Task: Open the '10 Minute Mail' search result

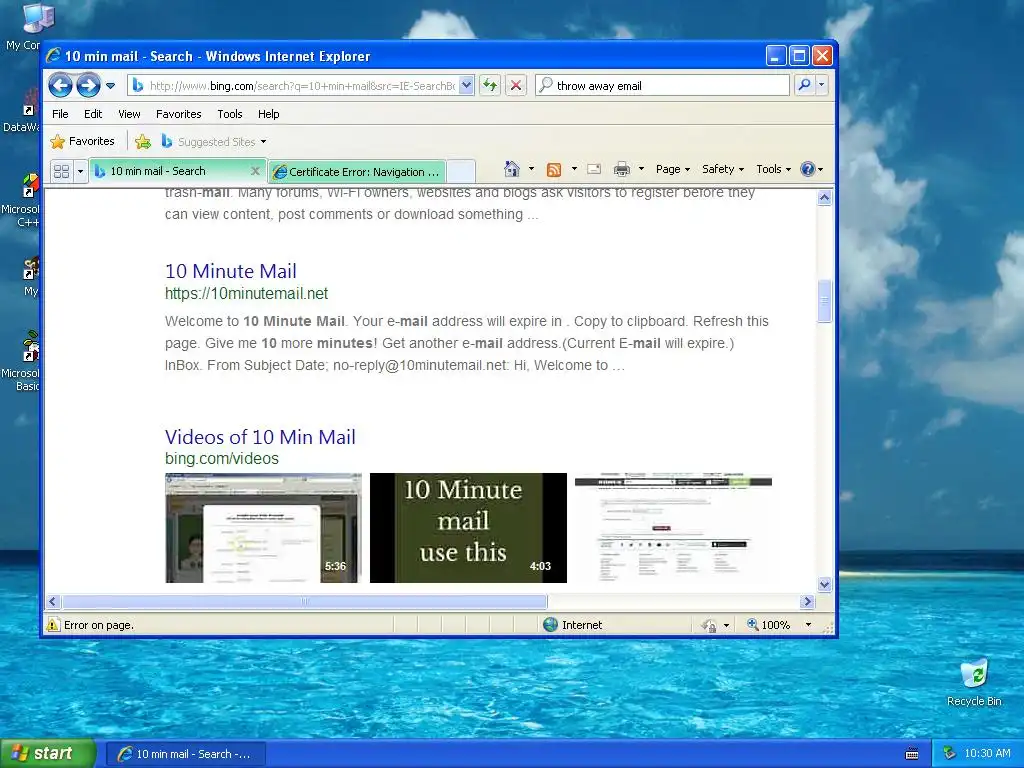Action: [231, 270]
